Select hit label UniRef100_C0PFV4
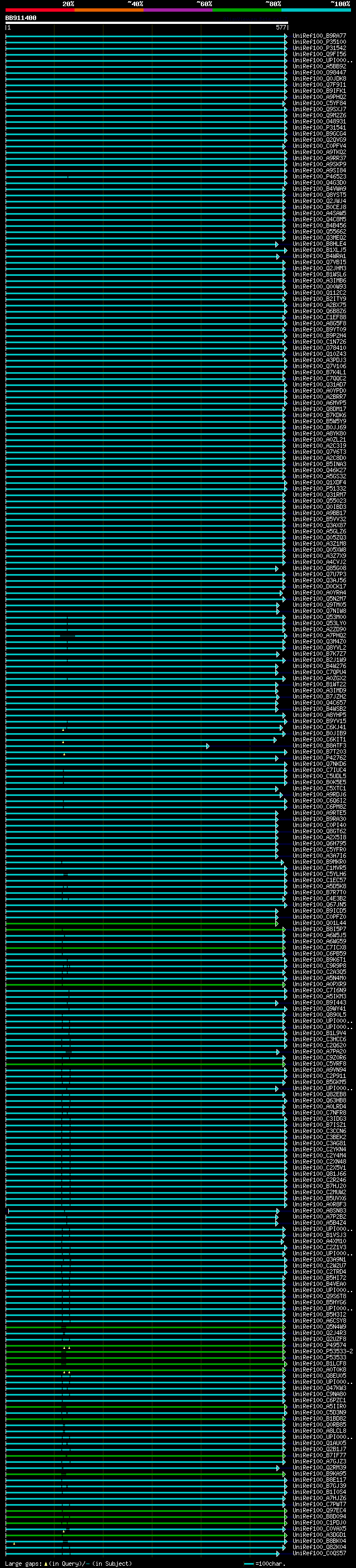The image size is (356, 1568). (x=319, y=146)
